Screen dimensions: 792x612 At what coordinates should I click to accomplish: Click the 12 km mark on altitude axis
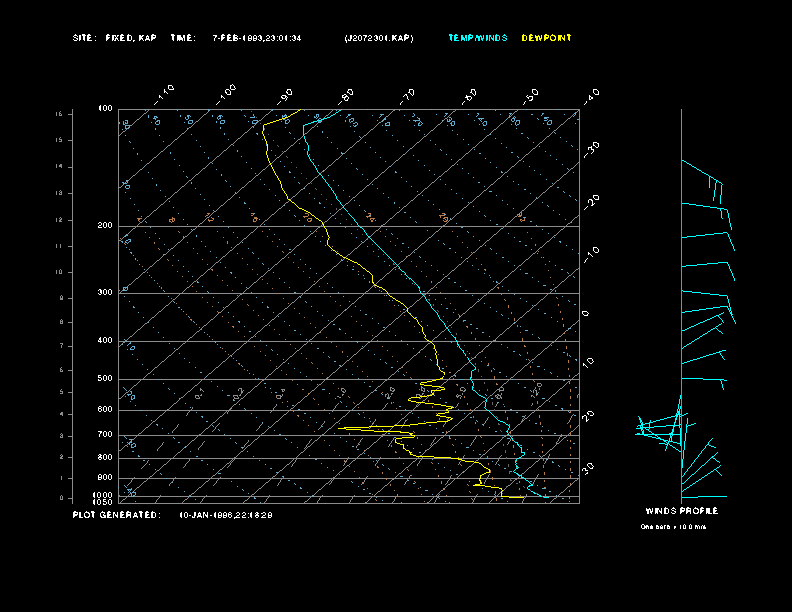pyautogui.click(x=59, y=220)
